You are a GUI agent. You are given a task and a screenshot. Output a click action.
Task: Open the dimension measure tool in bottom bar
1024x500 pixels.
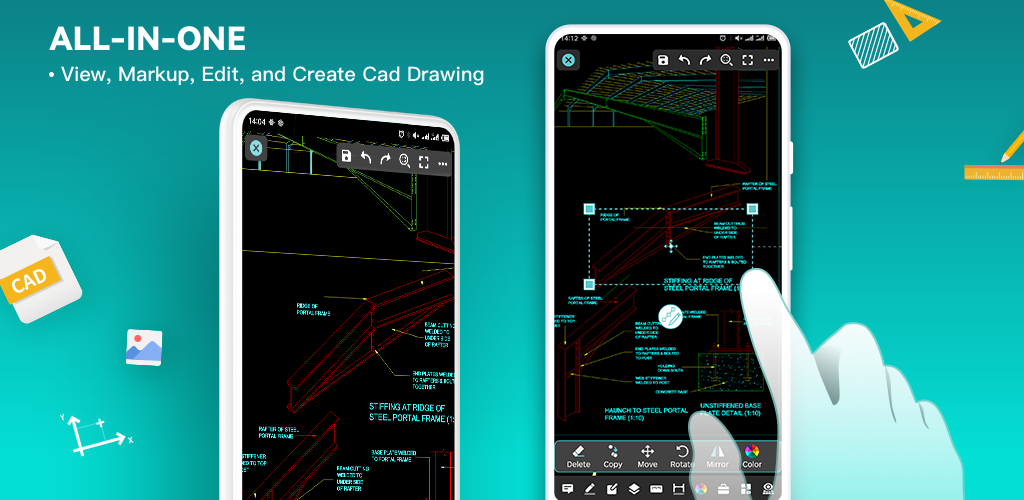(679, 489)
